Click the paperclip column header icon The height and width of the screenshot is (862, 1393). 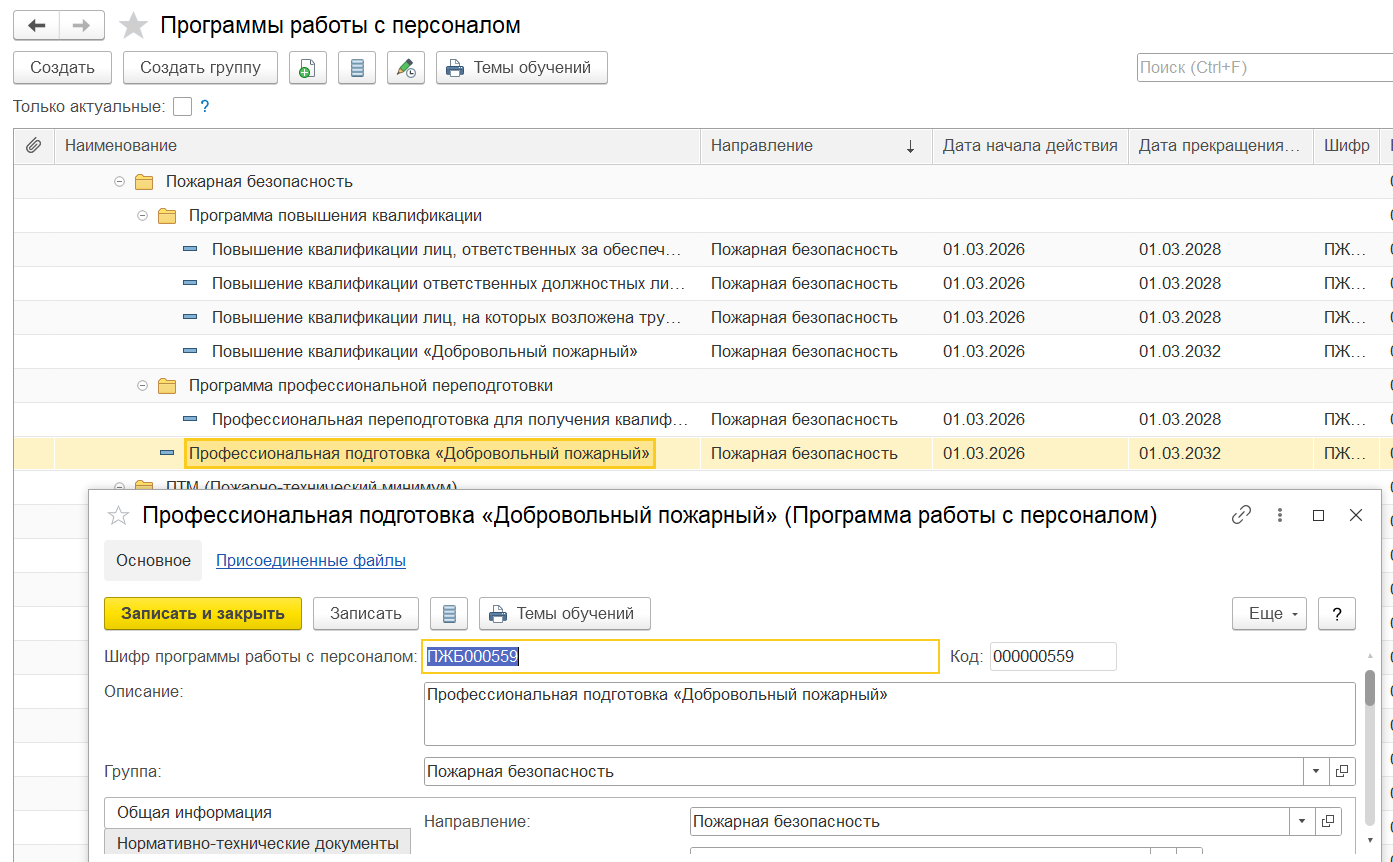pyautogui.click(x=33, y=146)
